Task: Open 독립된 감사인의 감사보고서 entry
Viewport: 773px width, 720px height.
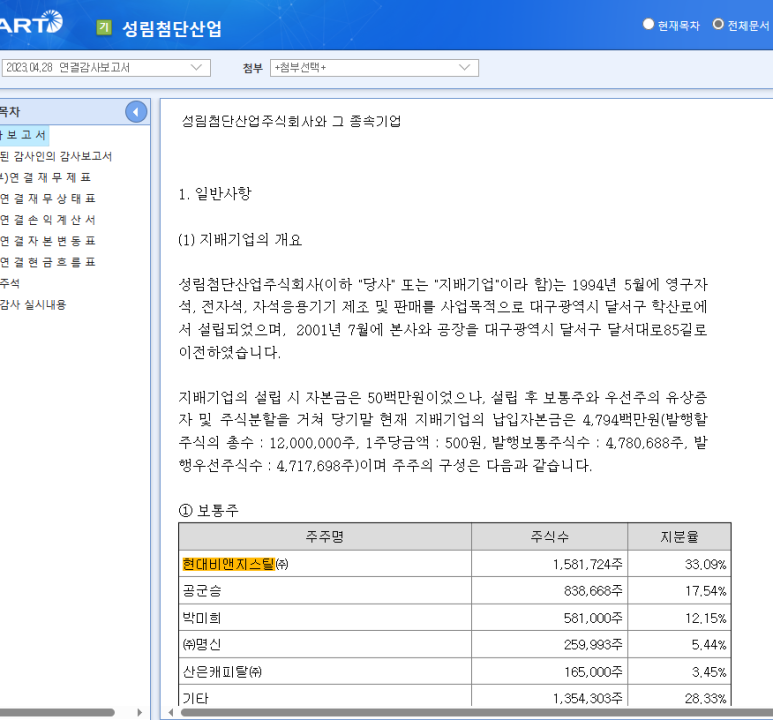Action: (x=56, y=156)
